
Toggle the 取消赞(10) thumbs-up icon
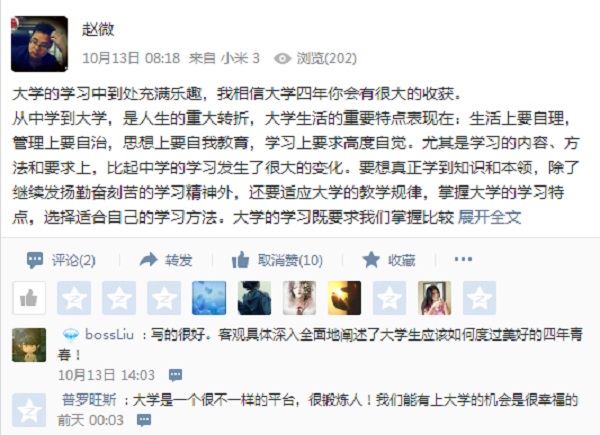(240, 260)
